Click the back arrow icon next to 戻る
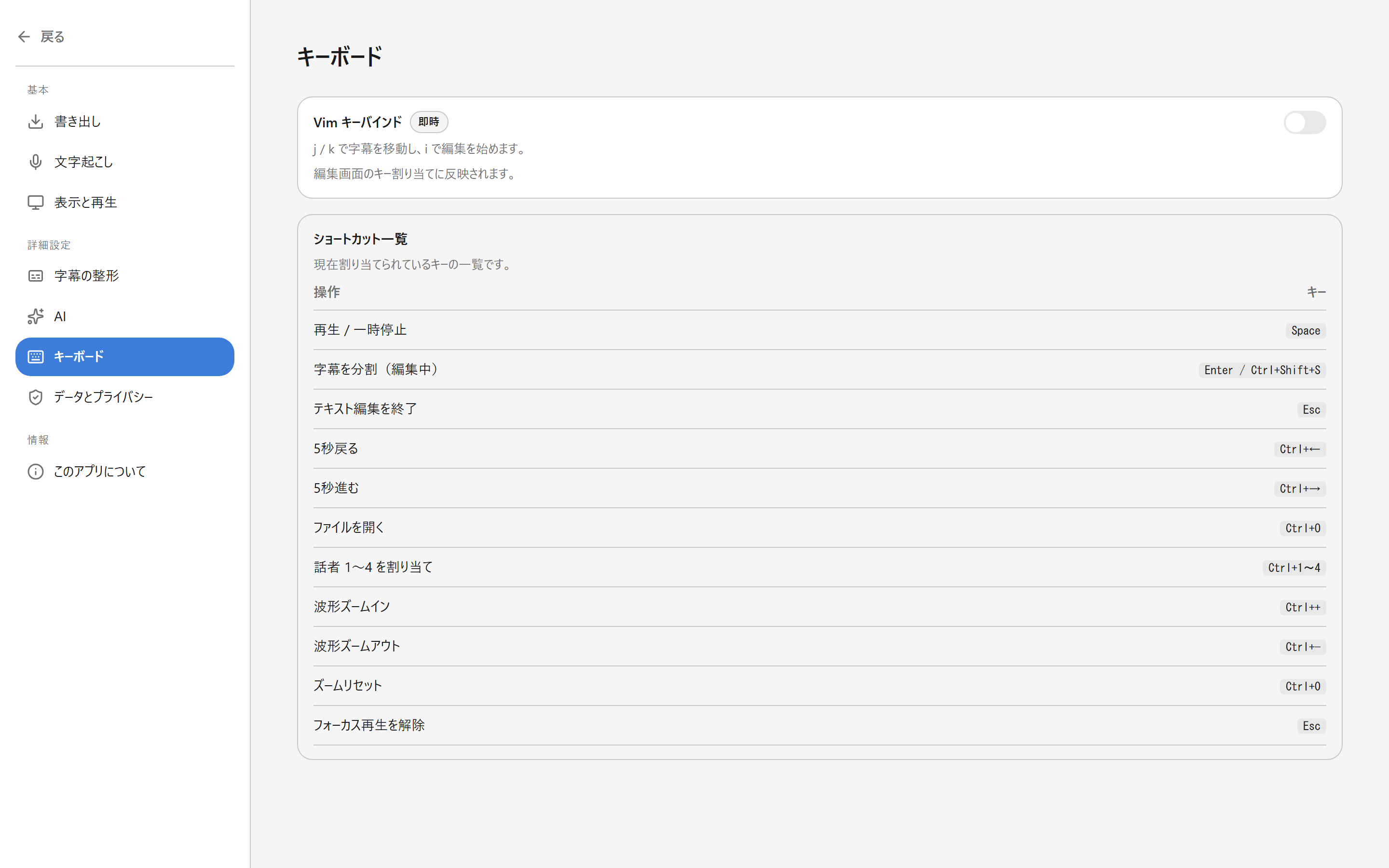The width and height of the screenshot is (1389, 868). click(x=24, y=37)
